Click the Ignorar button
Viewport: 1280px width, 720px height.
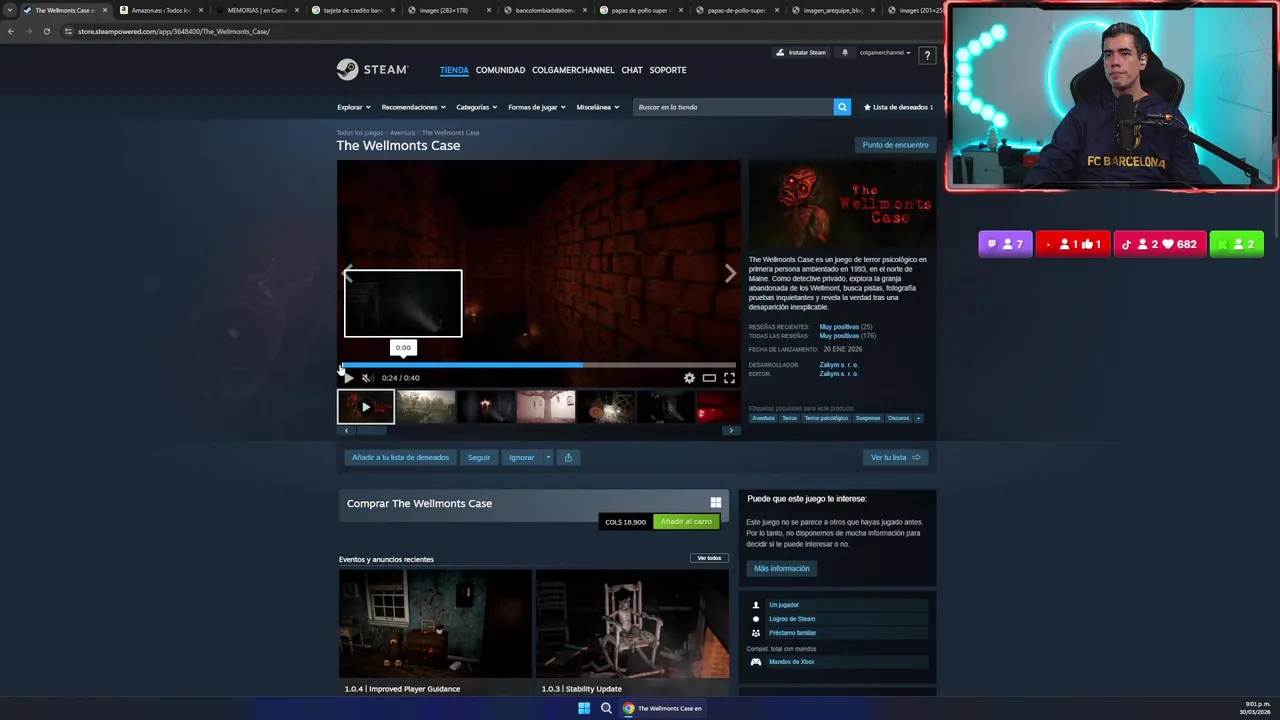click(x=521, y=457)
